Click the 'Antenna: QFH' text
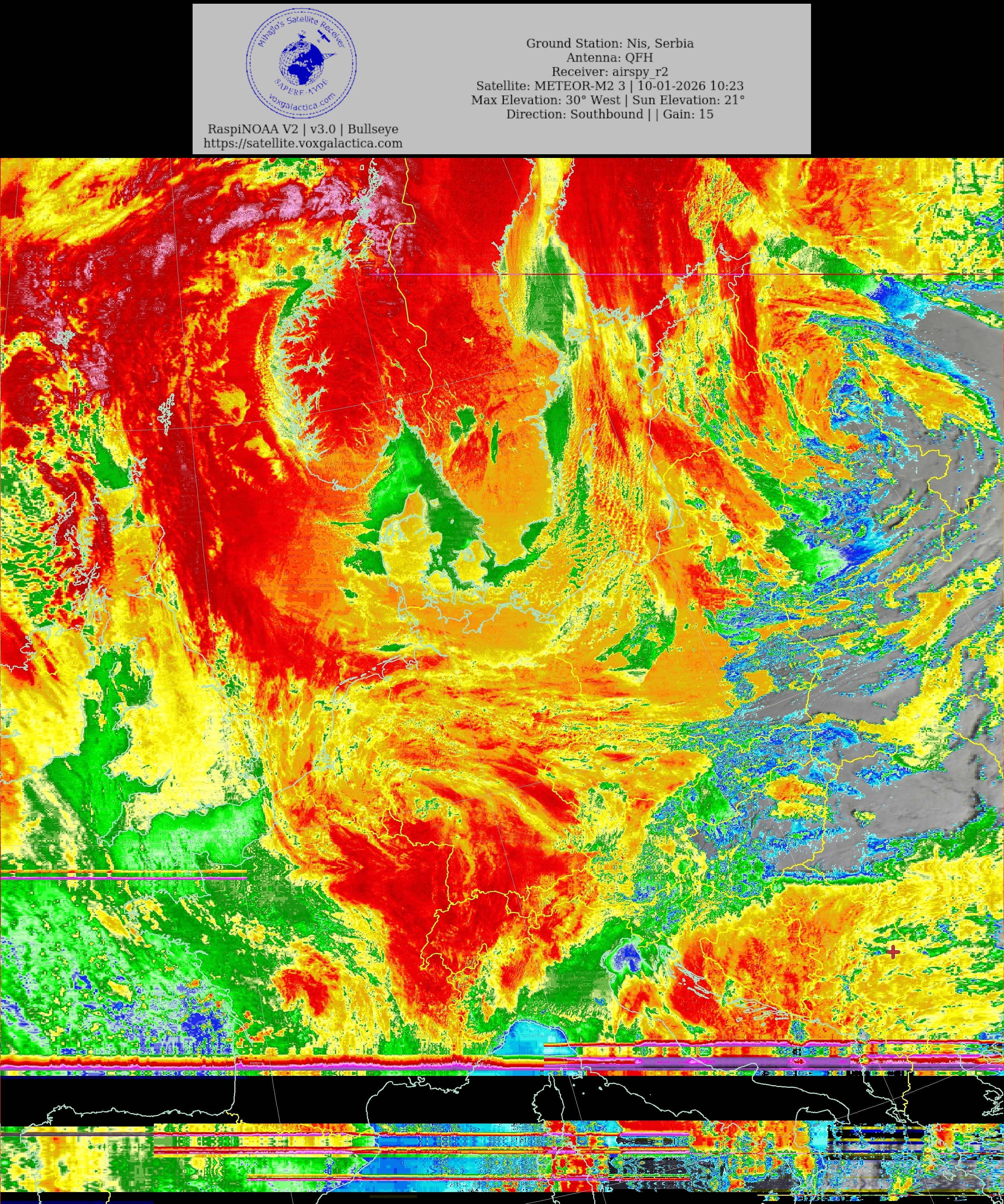 609,58
